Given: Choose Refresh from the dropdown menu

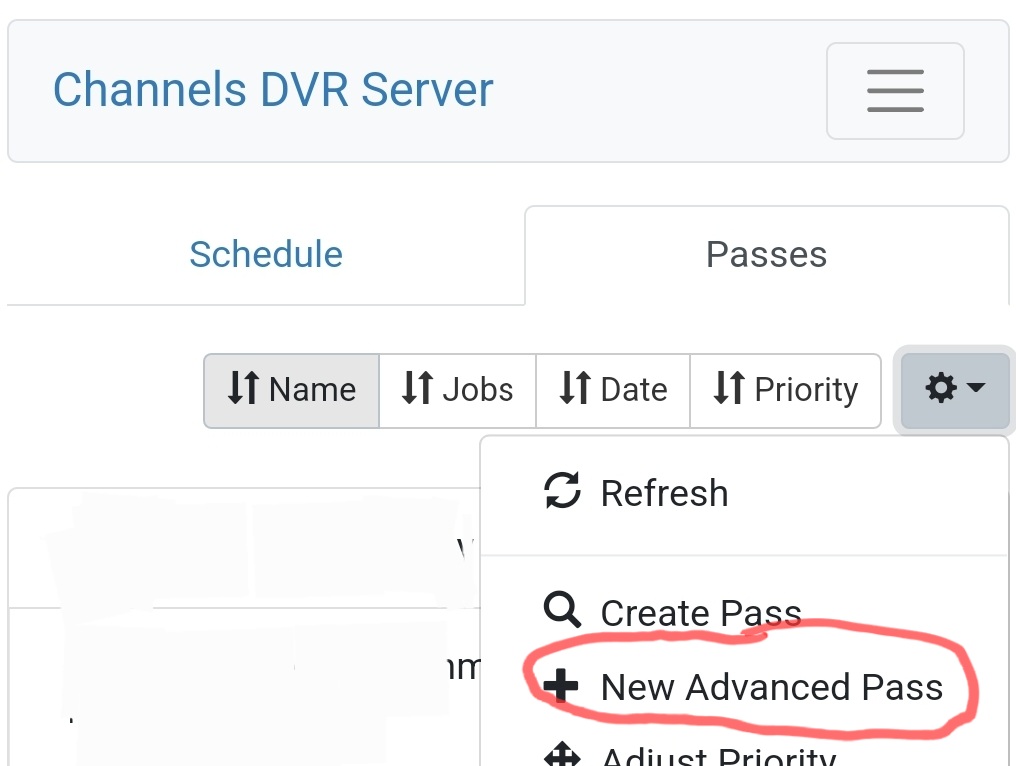Looking at the screenshot, I should [664, 493].
